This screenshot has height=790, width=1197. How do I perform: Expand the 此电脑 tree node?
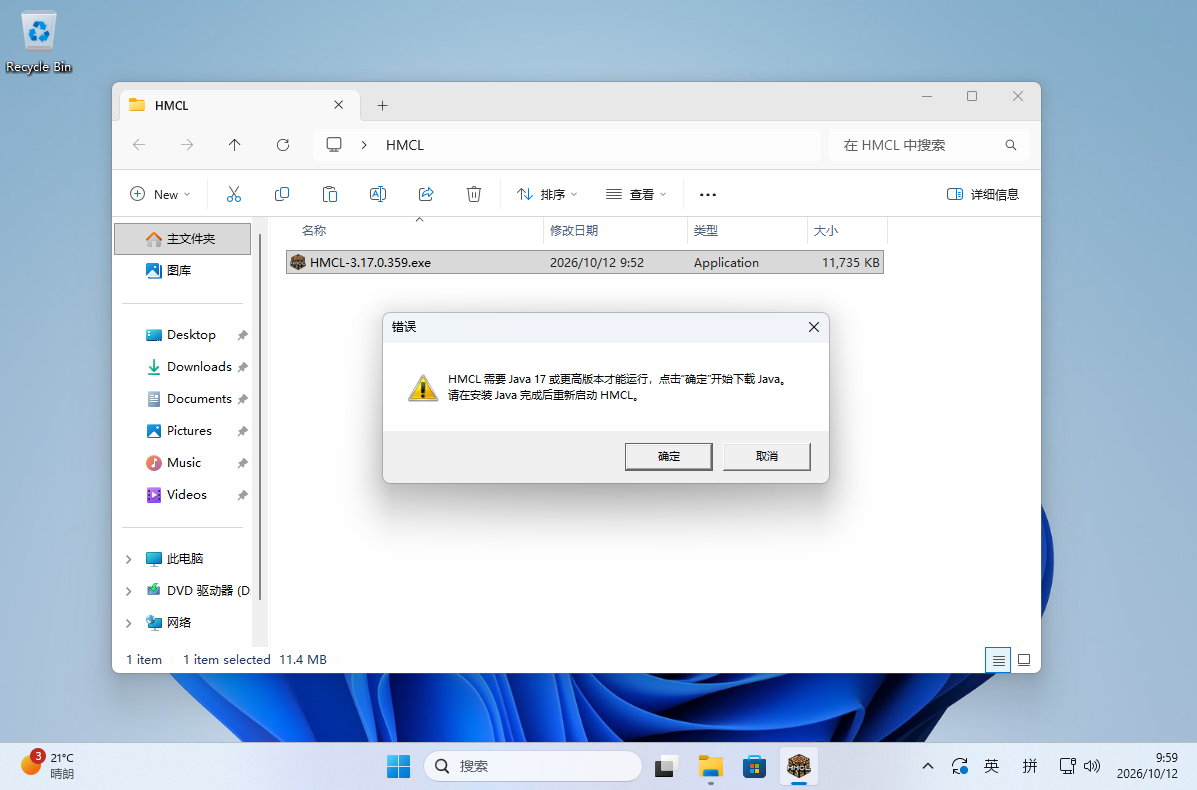[128, 559]
